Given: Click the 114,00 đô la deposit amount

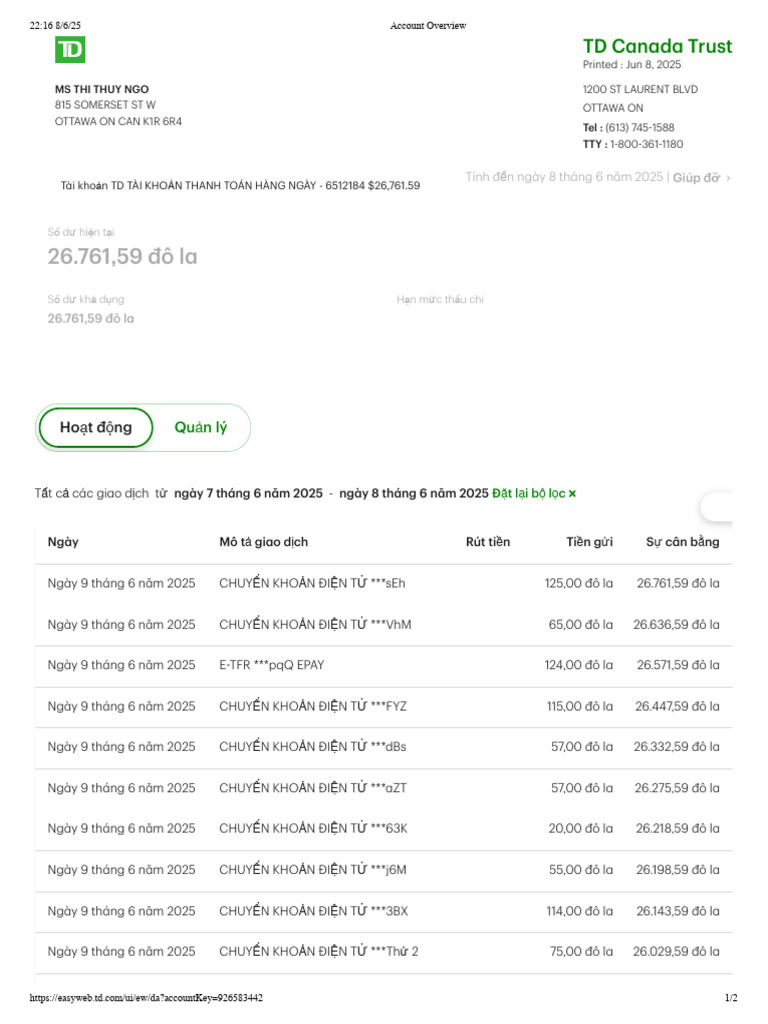Looking at the screenshot, I should point(580,912).
